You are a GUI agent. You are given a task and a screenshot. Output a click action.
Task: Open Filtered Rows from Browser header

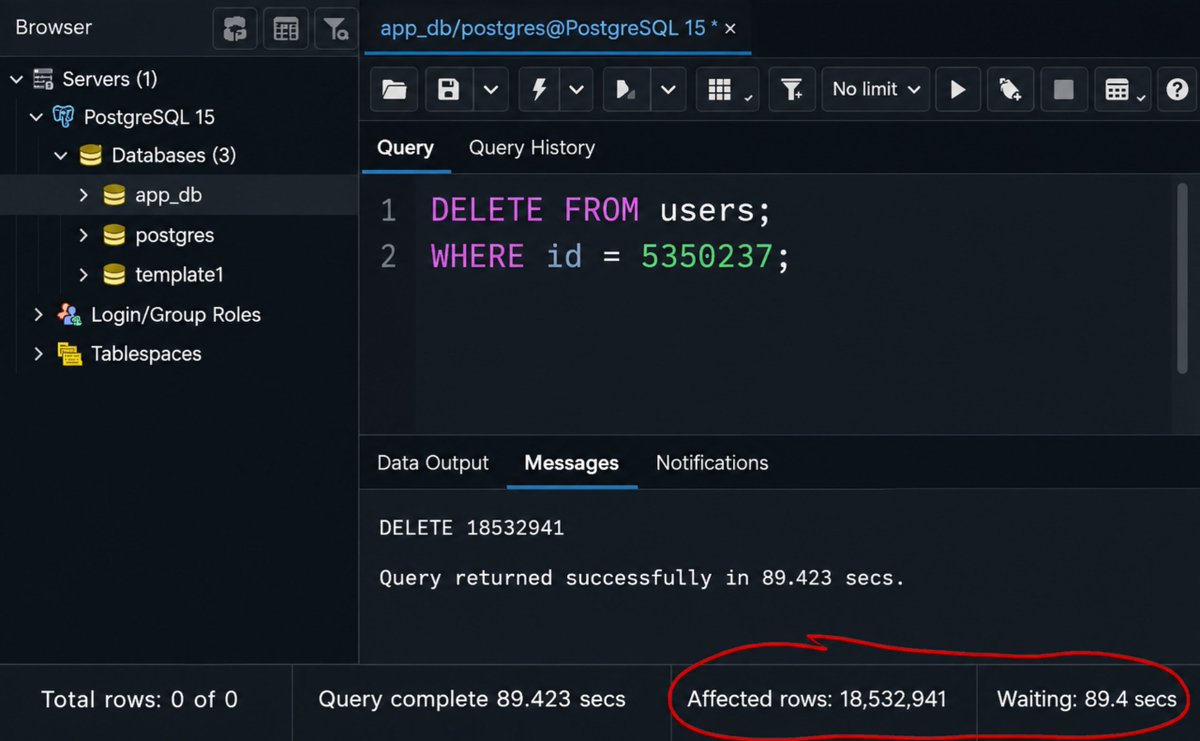click(x=335, y=29)
